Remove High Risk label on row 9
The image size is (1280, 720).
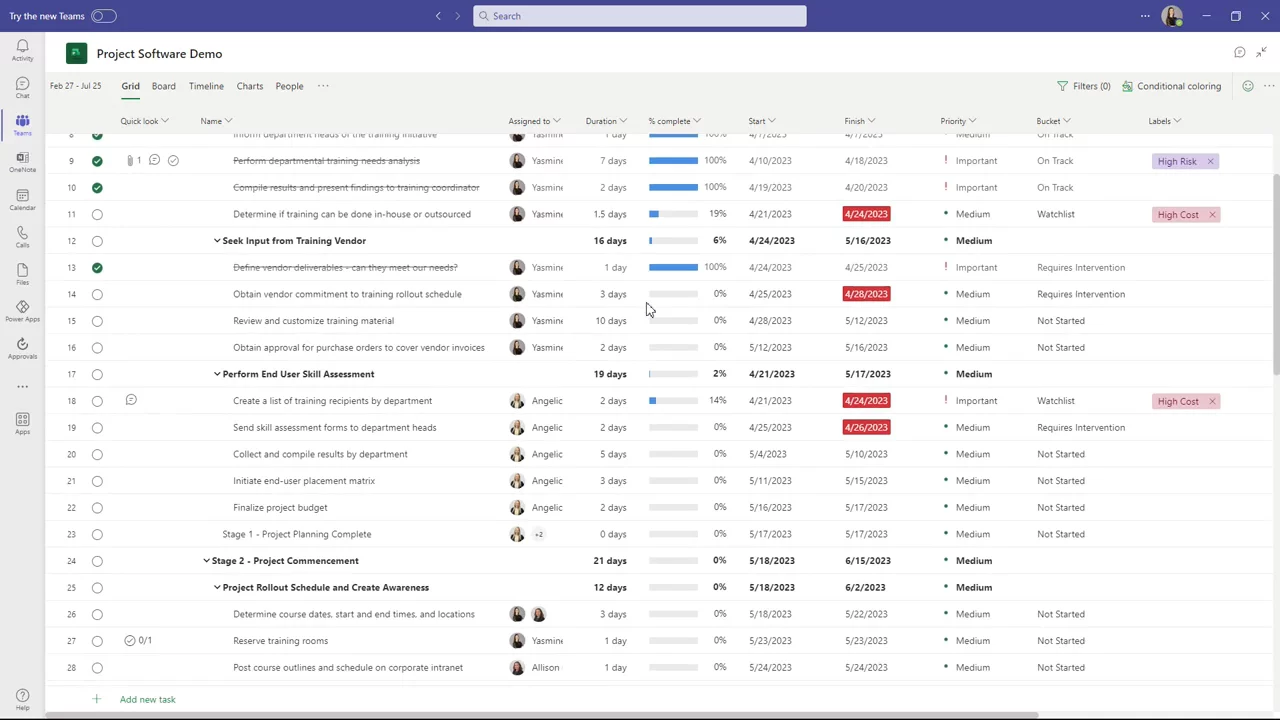pos(1210,161)
